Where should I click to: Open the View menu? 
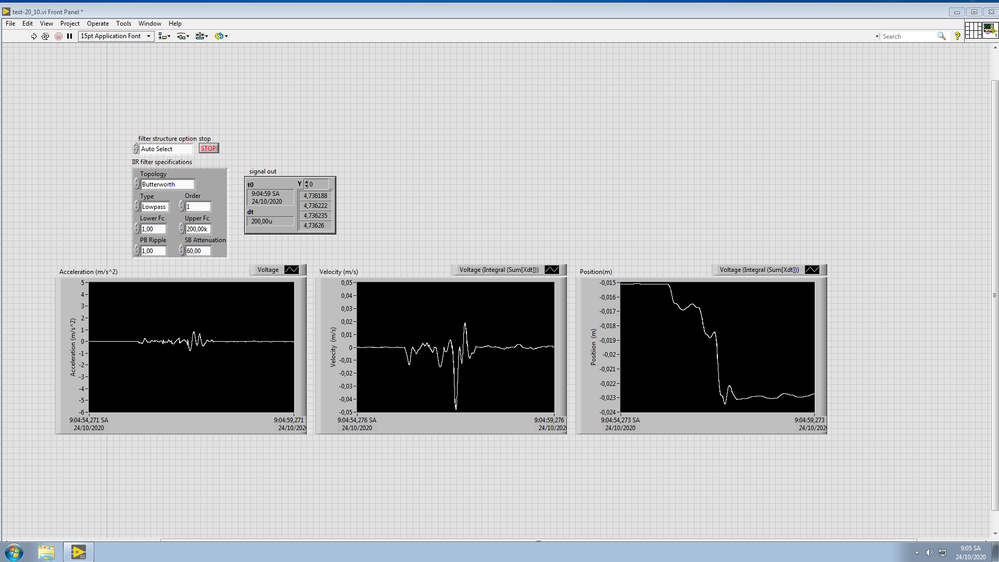tap(47, 24)
